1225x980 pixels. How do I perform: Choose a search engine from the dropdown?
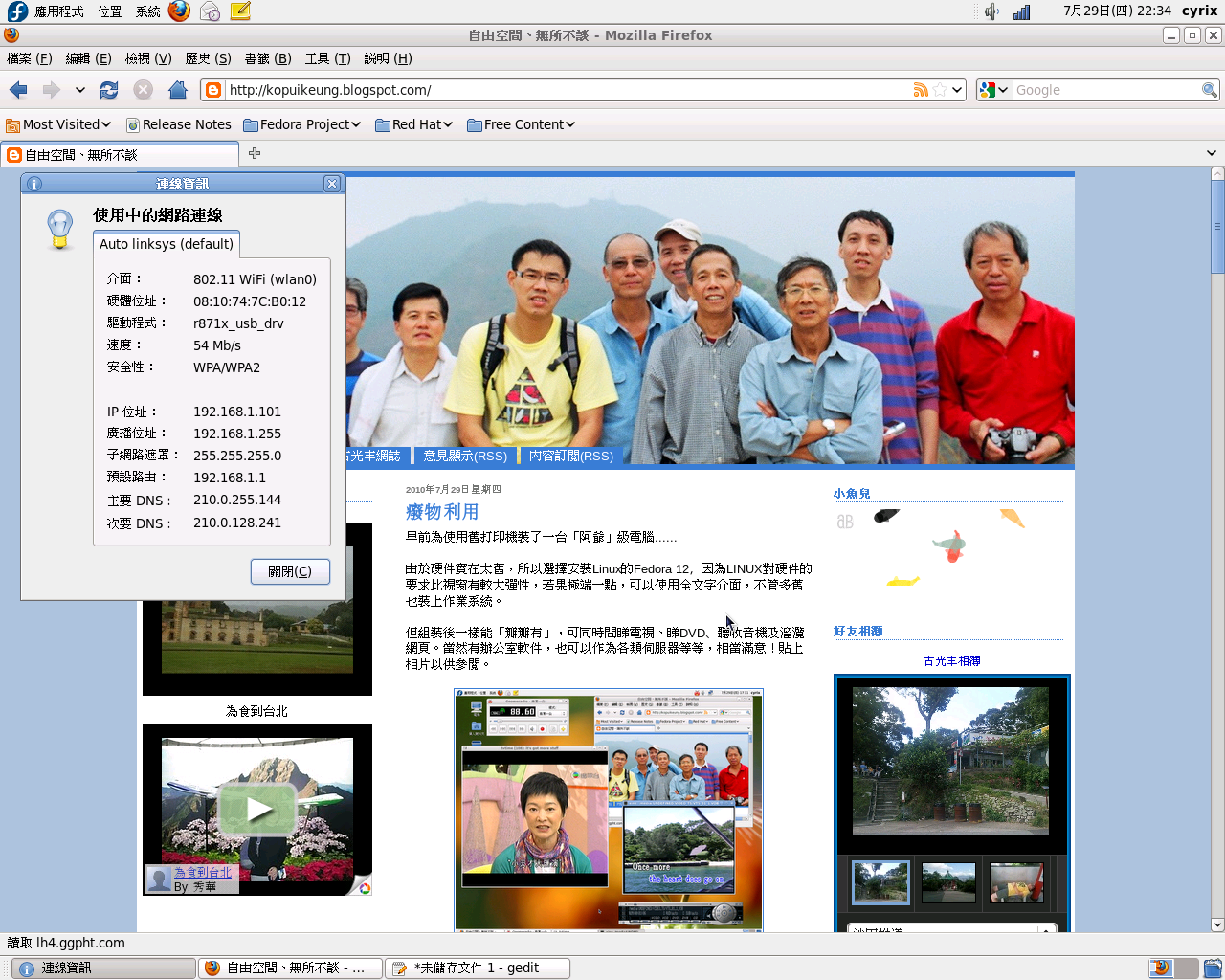(x=993, y=90)
